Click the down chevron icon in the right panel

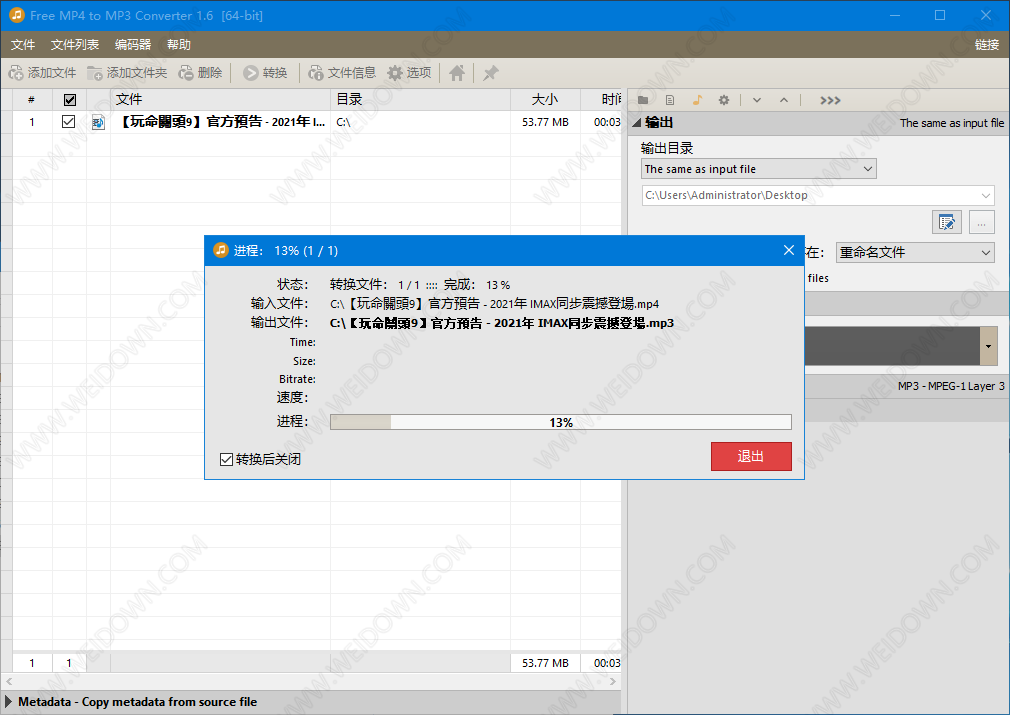757,100
